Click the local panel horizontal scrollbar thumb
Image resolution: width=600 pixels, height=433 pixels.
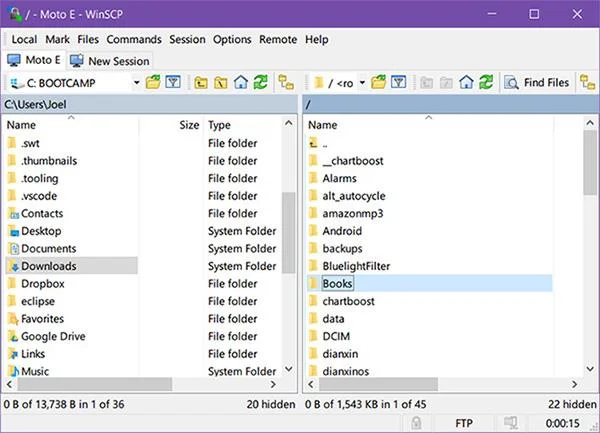(95, 384)
